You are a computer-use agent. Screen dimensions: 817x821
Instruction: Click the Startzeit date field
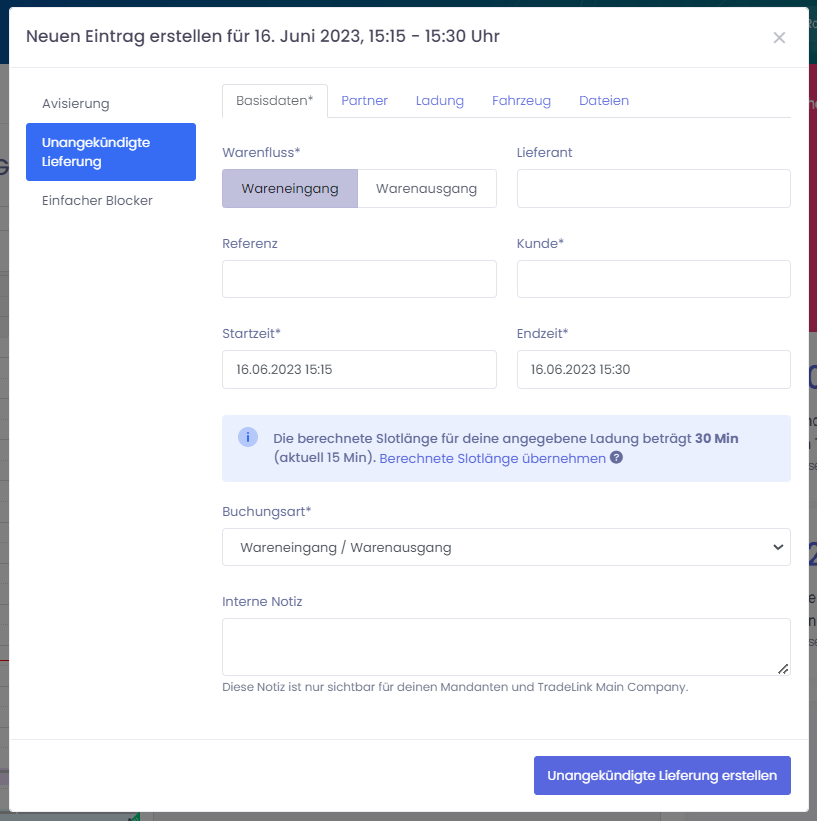point(359,369)
